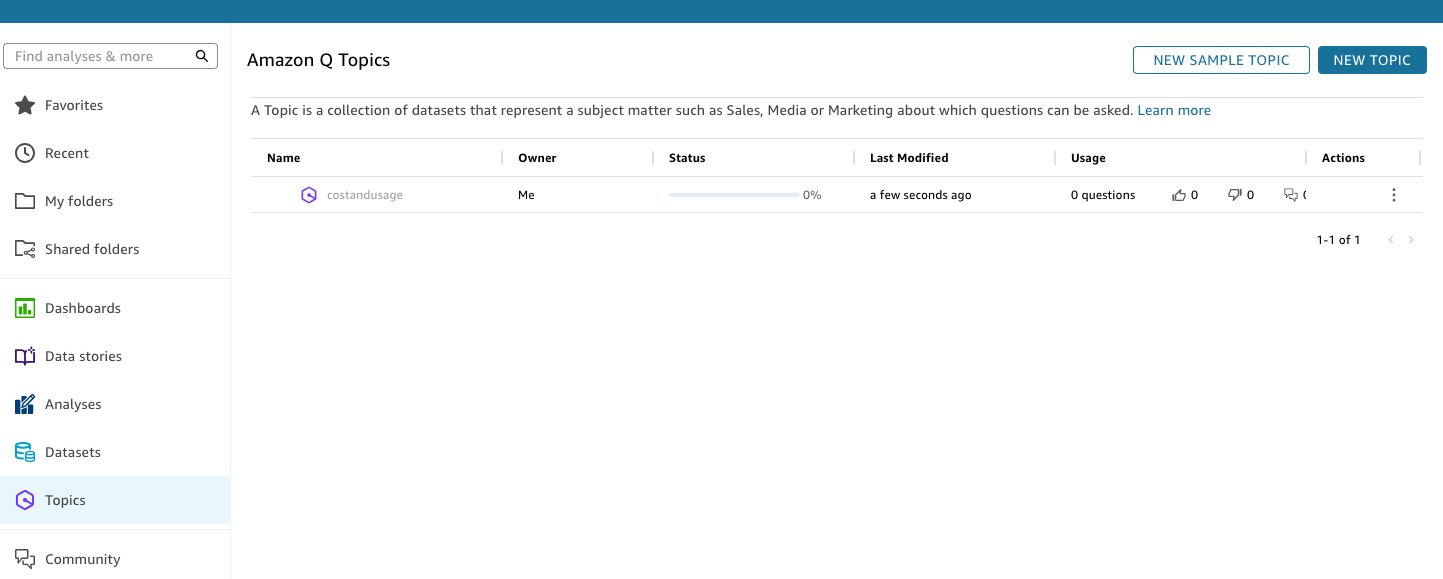The width and height of the screenshot is (1443, 579).
Task: Click the NEW SAMPLE TOPIC button
Action: click(x=1221, y=60)
